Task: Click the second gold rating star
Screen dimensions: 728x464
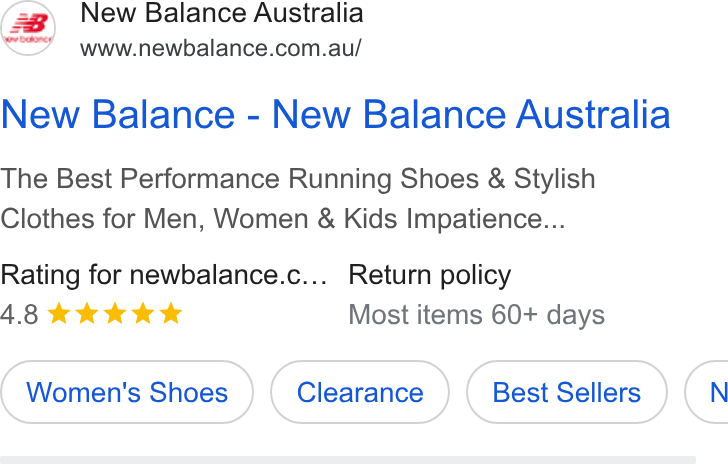Action: pos(87,314)
